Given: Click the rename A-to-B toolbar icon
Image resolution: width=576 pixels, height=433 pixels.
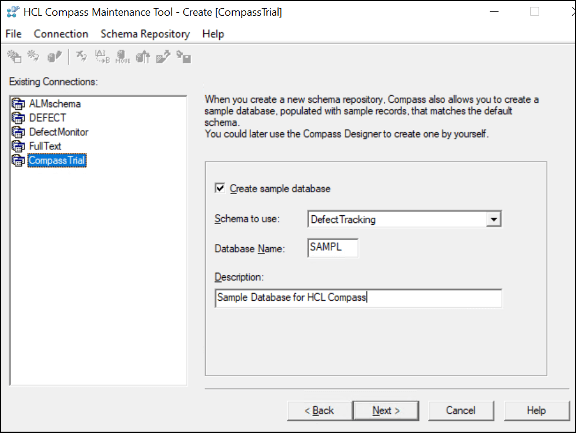Looking at the screenshot, I should [102, 57].
